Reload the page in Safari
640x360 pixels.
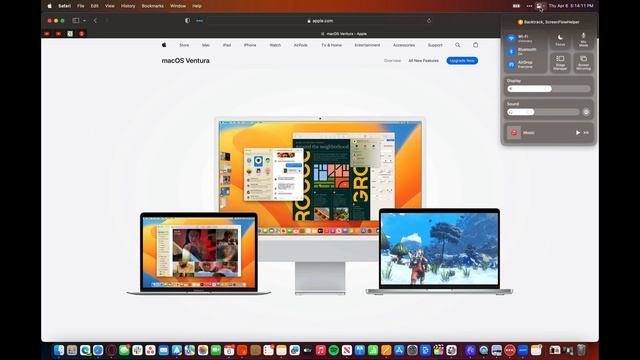pos(429,21)
